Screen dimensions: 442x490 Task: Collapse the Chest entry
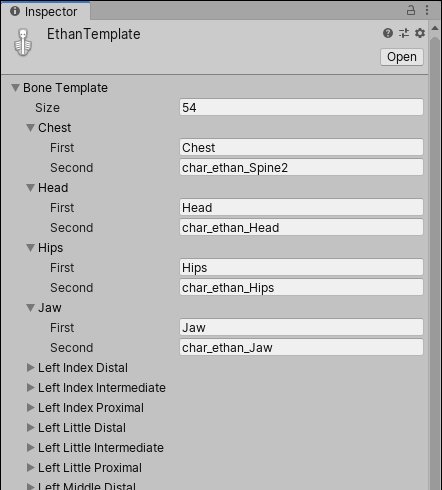click(31, 128)
